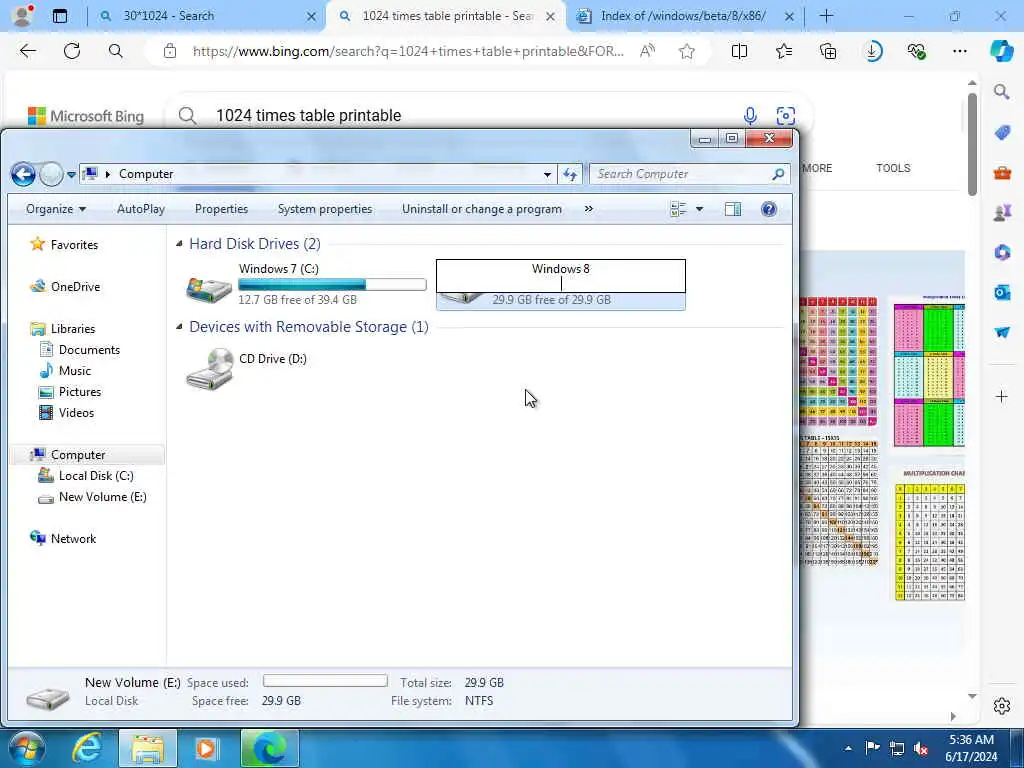Open Windows Media Player from taskbar

[x=206, y=748]
